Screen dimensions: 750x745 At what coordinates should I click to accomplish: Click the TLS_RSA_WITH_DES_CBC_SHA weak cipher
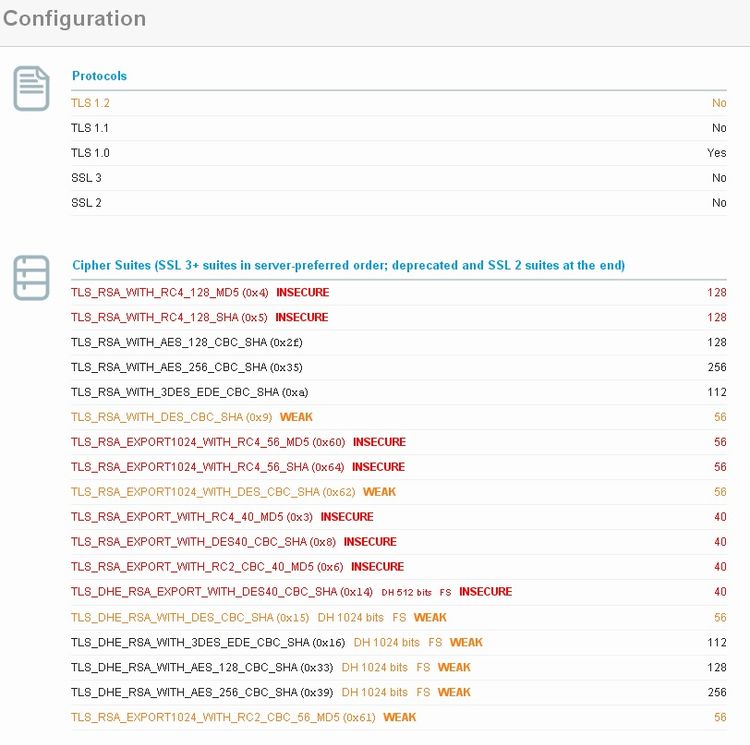[171, 417]
